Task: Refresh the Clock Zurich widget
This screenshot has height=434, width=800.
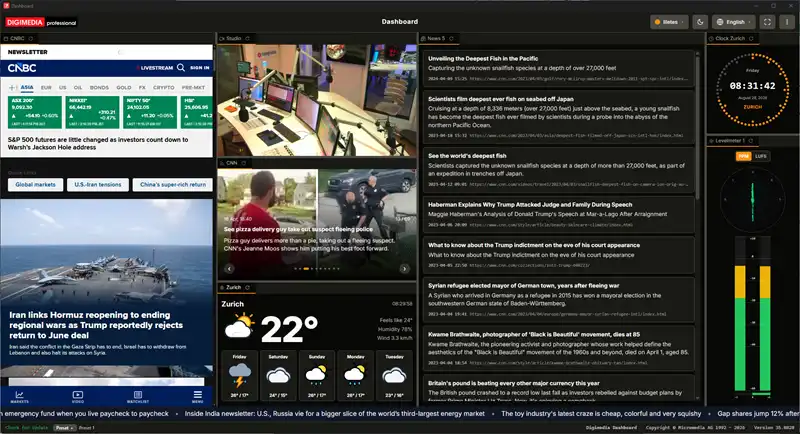Action: [751, 38]
